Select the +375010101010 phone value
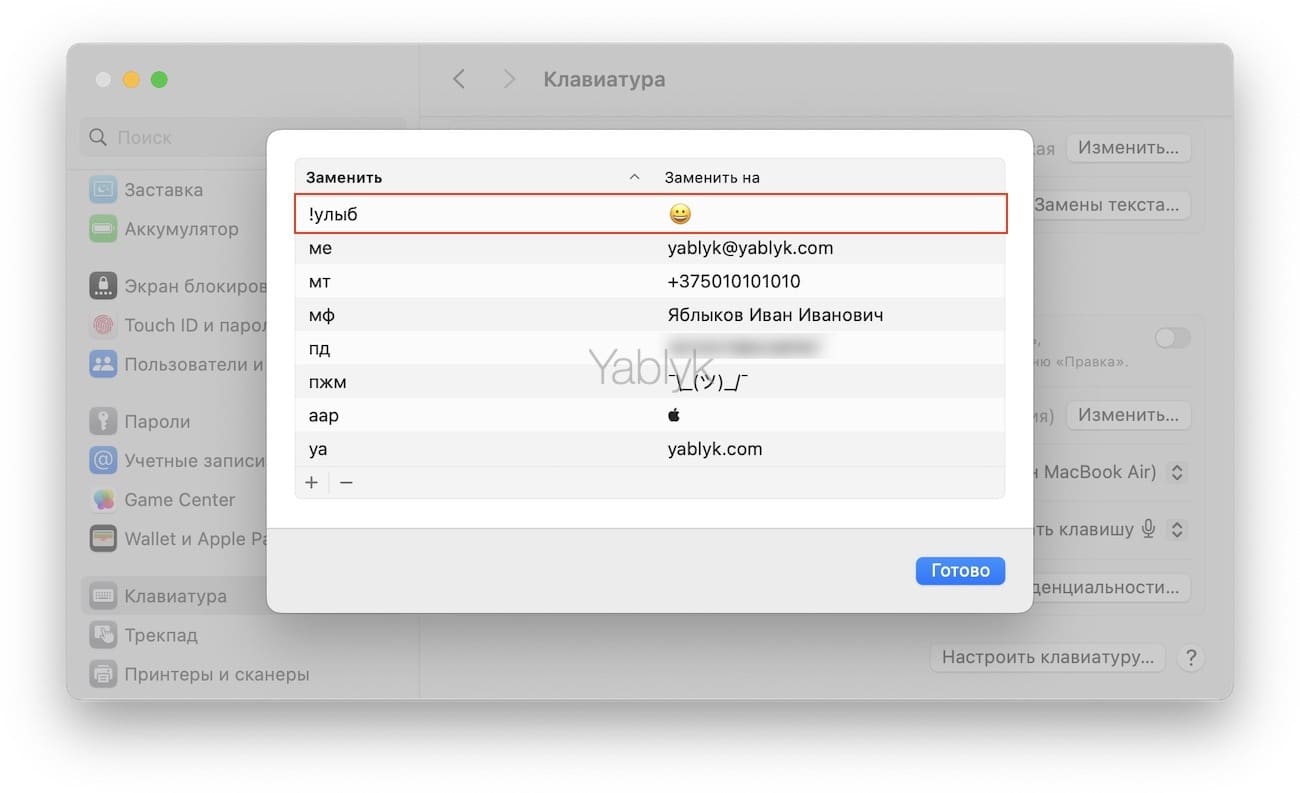The width and height of the screenshot is (1300, 793). pyautogui.click(x=734, y=281)
